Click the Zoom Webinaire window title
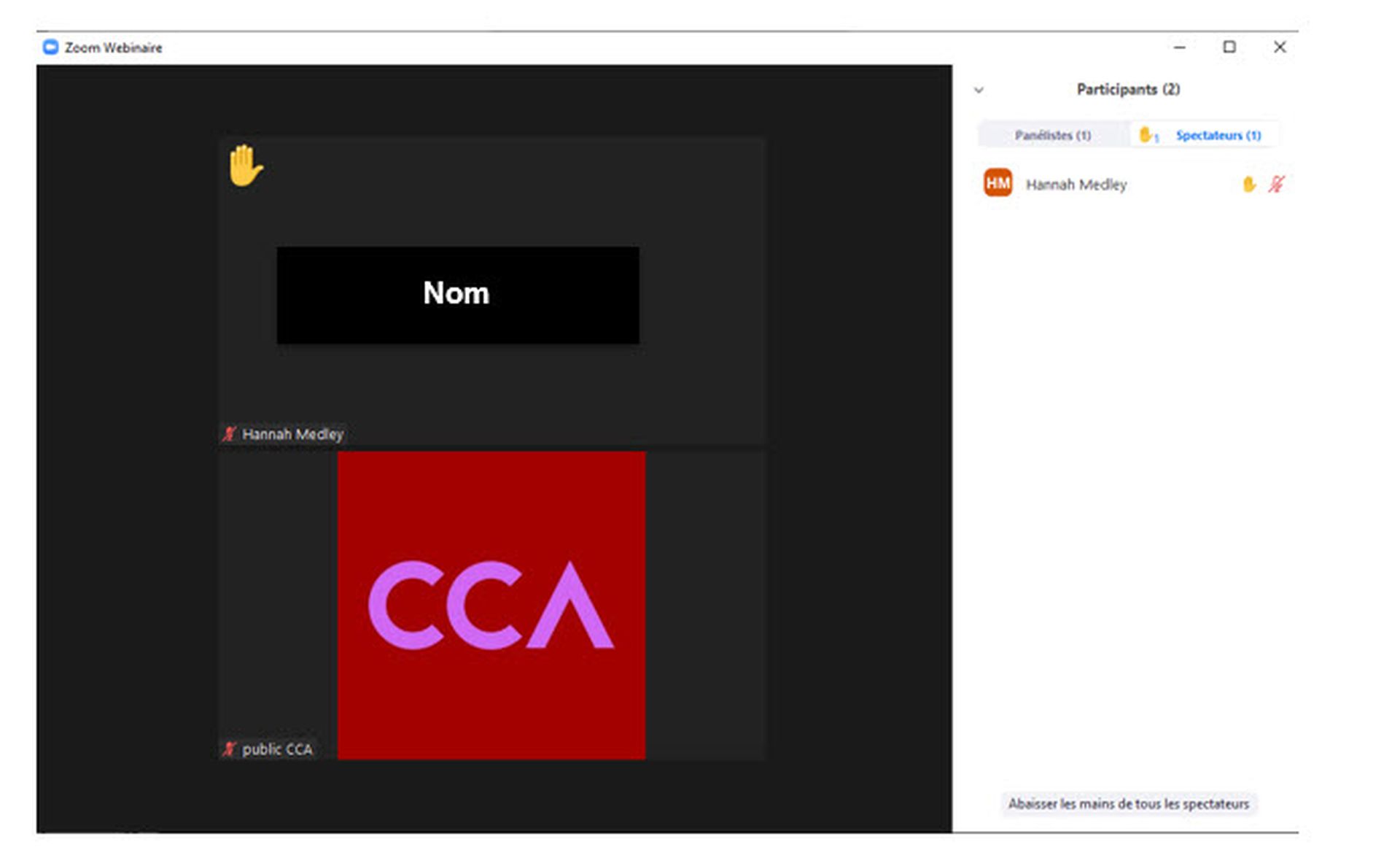1400x858 pixels. pyautogui.click(x=113, y=47)
